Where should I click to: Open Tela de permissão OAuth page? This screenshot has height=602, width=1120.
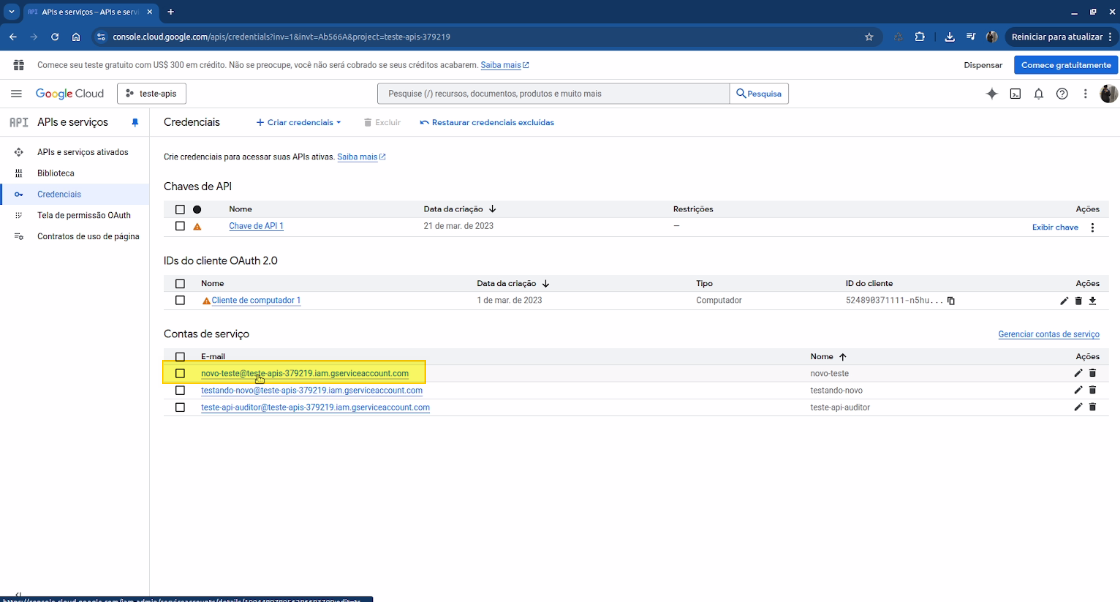84,215
